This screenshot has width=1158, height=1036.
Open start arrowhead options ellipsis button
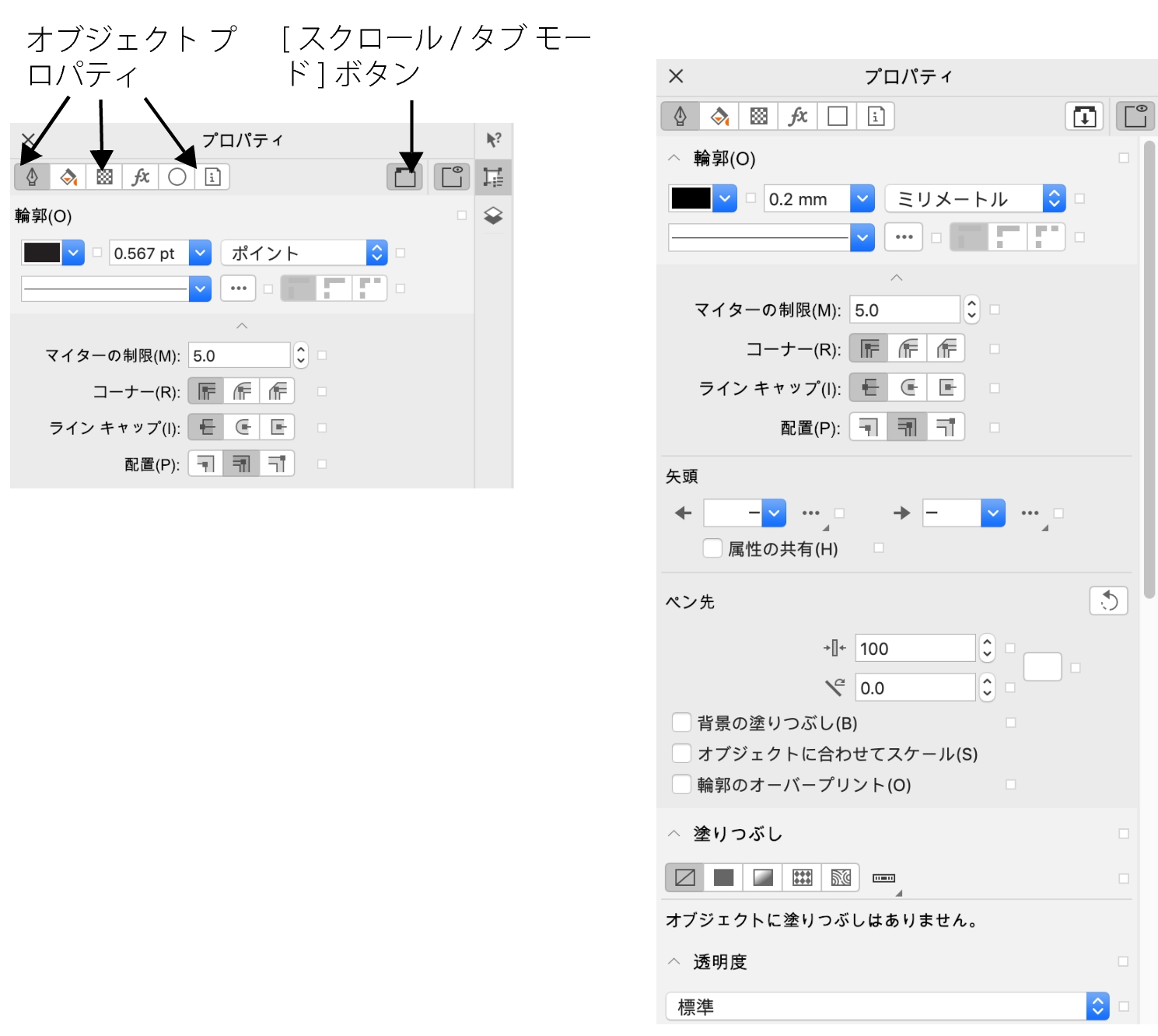810,513
